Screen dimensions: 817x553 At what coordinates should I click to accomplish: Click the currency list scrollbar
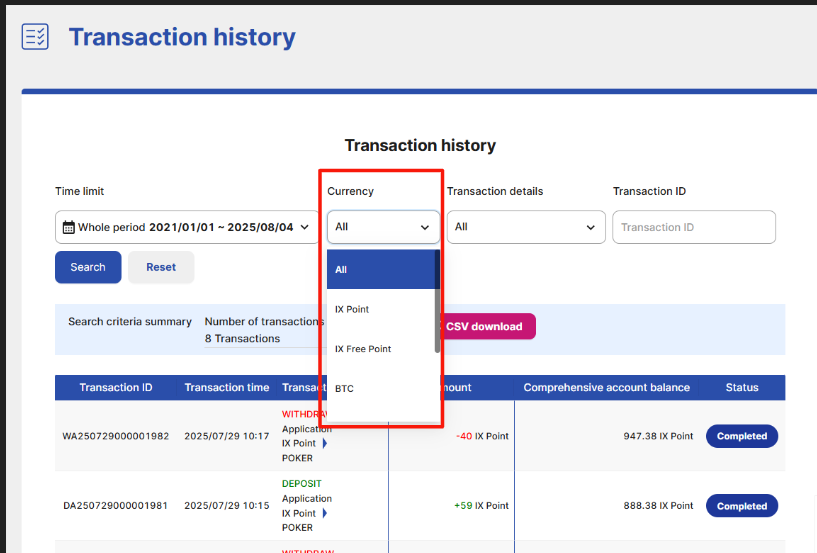pos(437,301)
